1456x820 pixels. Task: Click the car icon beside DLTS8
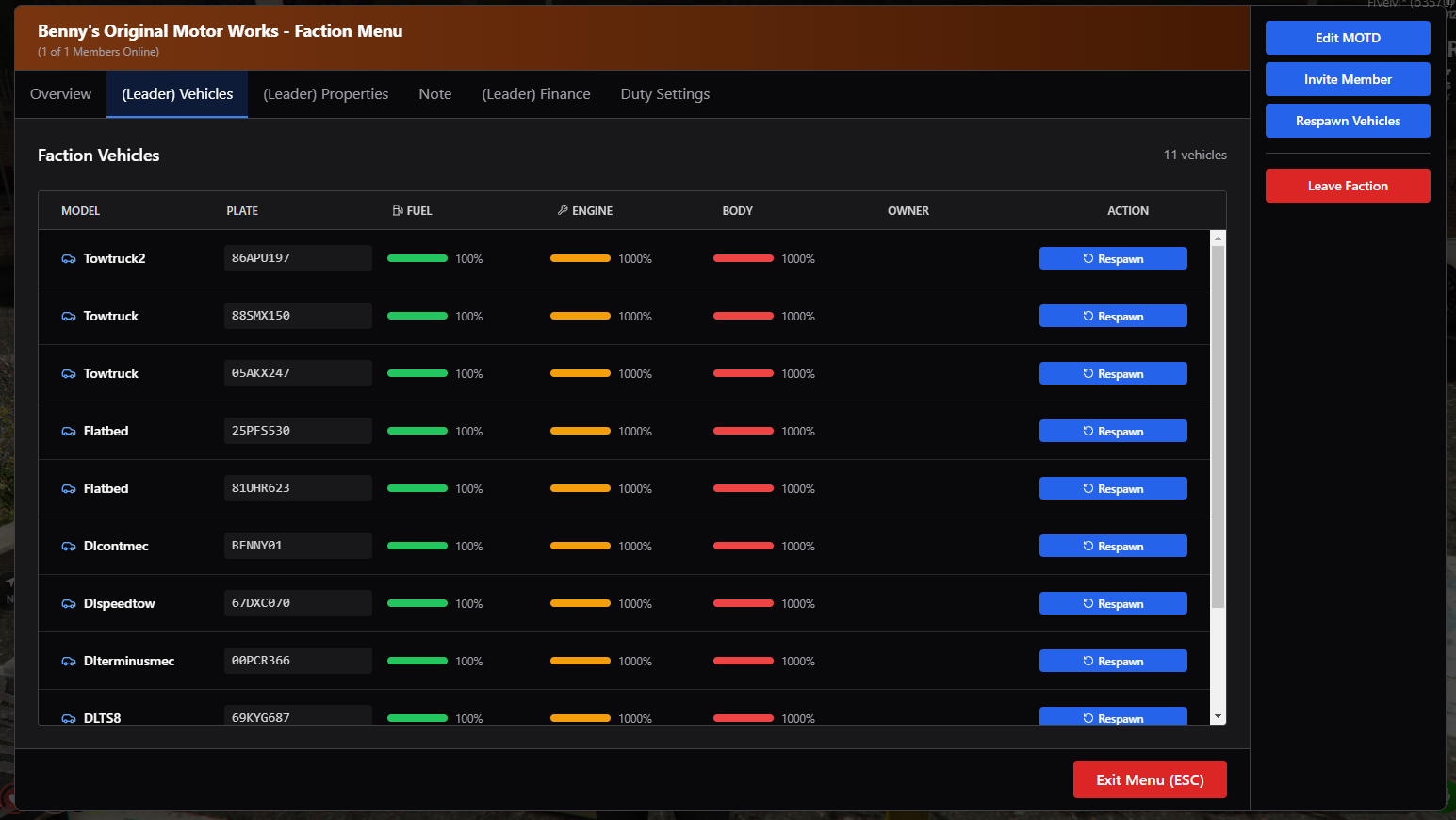tap(69, 718)
